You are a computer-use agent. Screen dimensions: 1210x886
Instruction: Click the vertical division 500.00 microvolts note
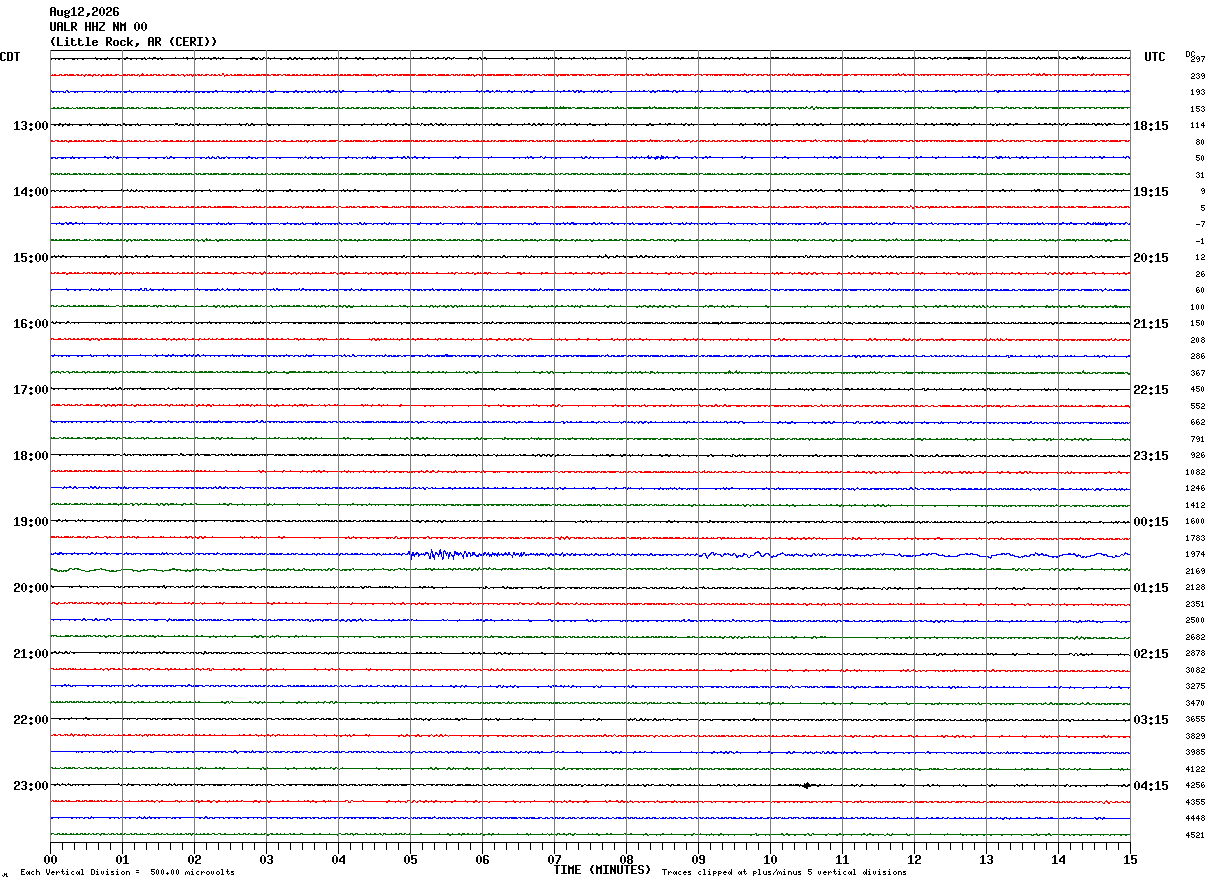[x=127, y=873]
